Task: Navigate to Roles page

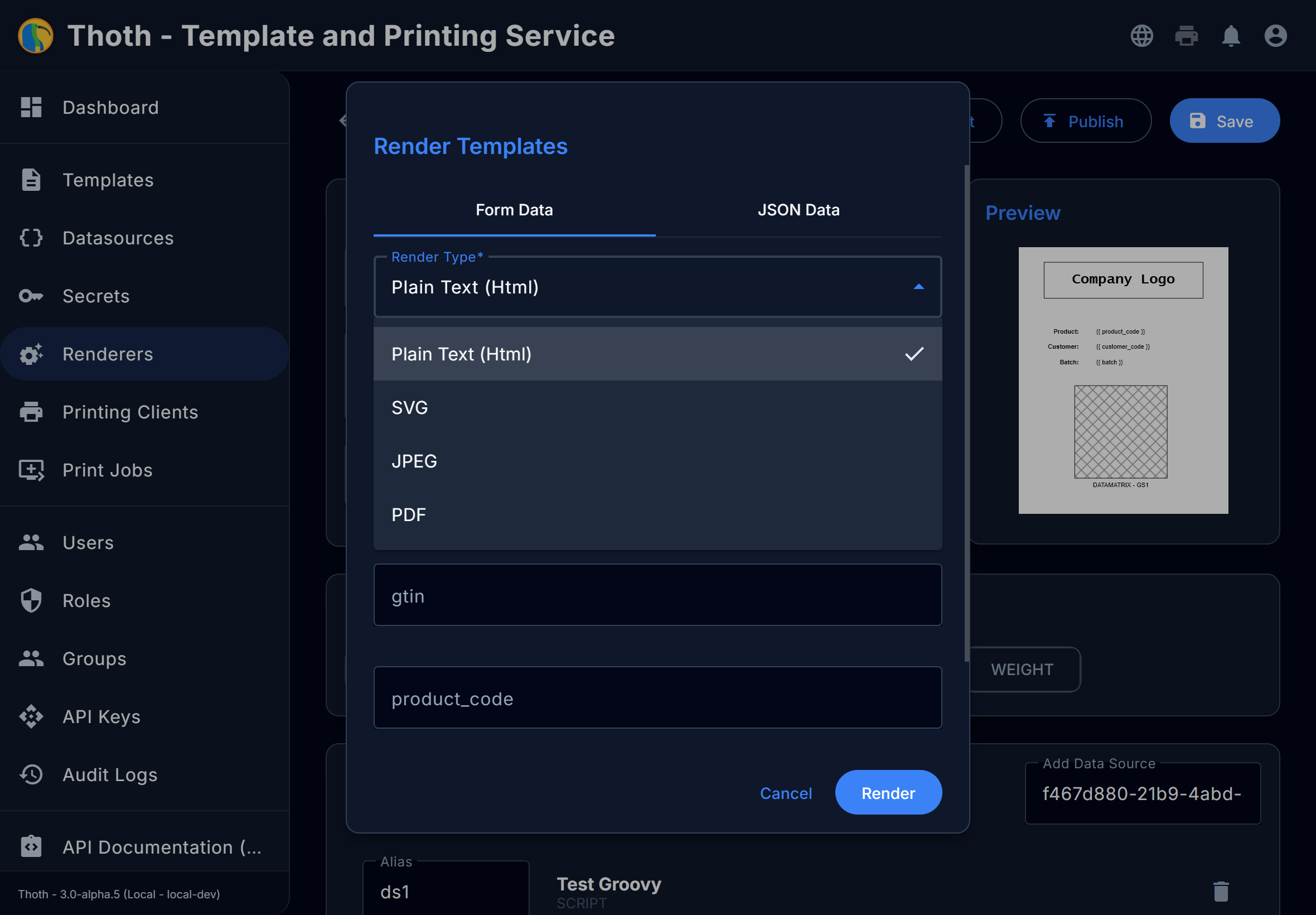Action: [144, 600]
